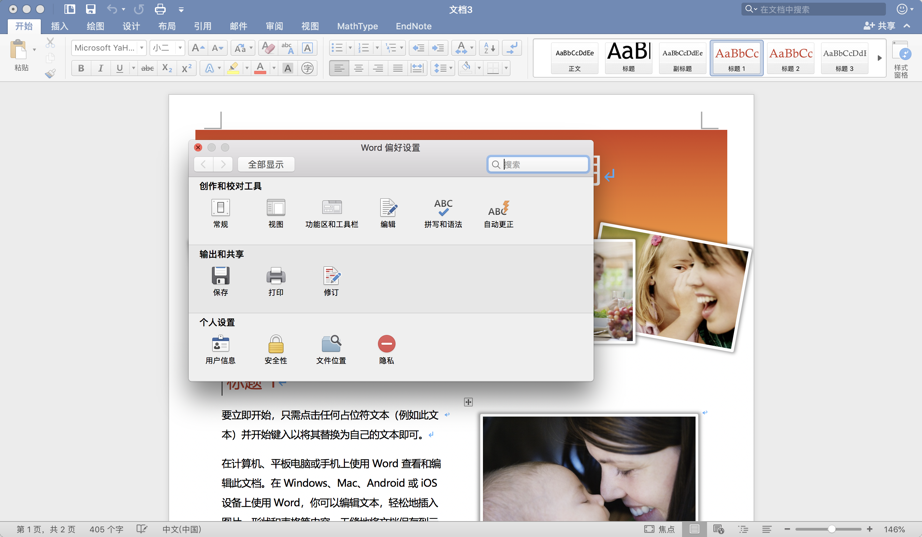Click the Save icon in title bar
The width and height of the screenshot is (922, 537).
point(91,9)
